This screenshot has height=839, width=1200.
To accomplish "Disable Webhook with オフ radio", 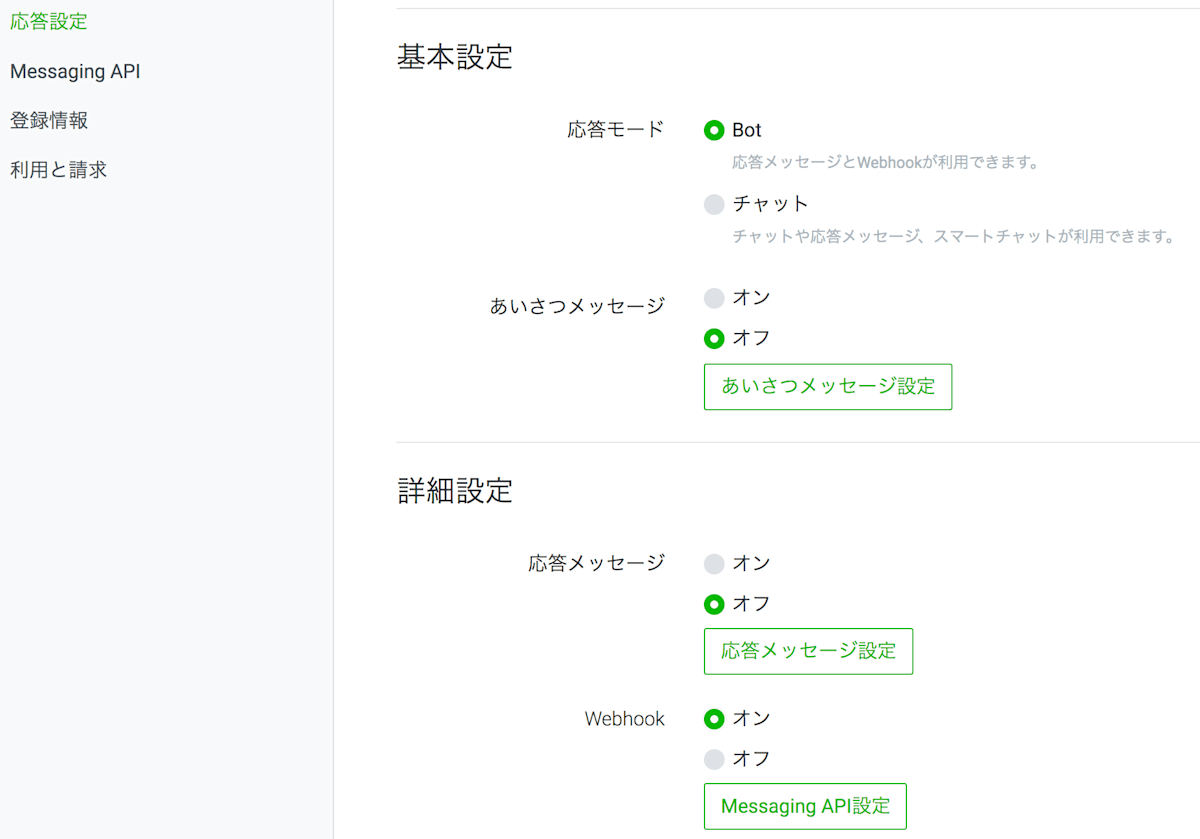I will 714,759.
